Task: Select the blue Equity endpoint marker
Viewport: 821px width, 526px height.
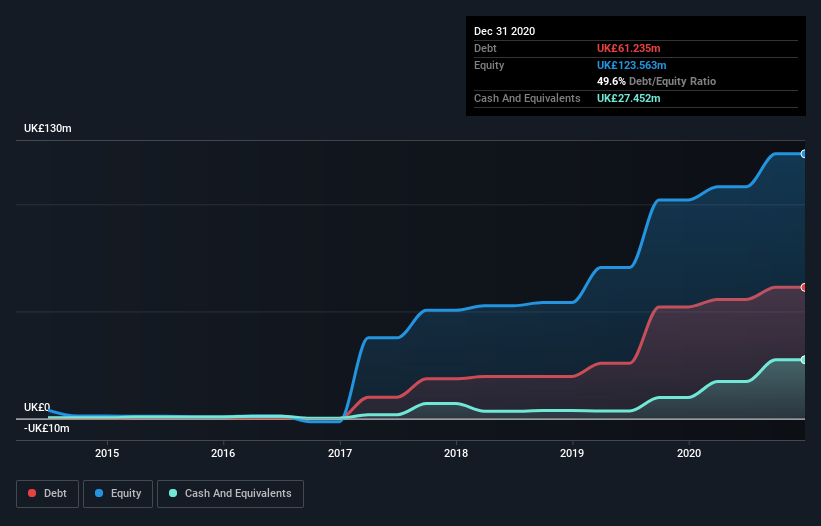Action: [x=804, y=154]
